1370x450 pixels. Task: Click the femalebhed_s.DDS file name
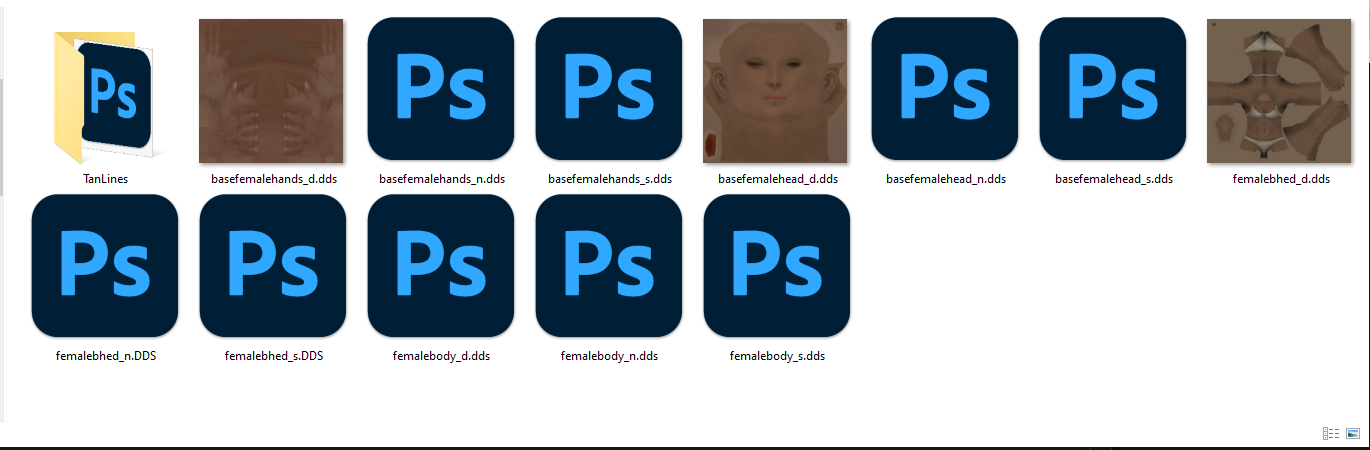[274, 355]
